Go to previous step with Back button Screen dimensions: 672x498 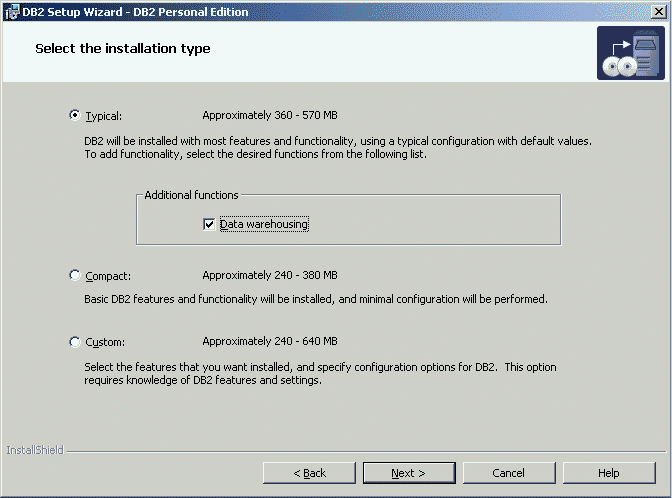pyautogui.click(x=309, y=472)
